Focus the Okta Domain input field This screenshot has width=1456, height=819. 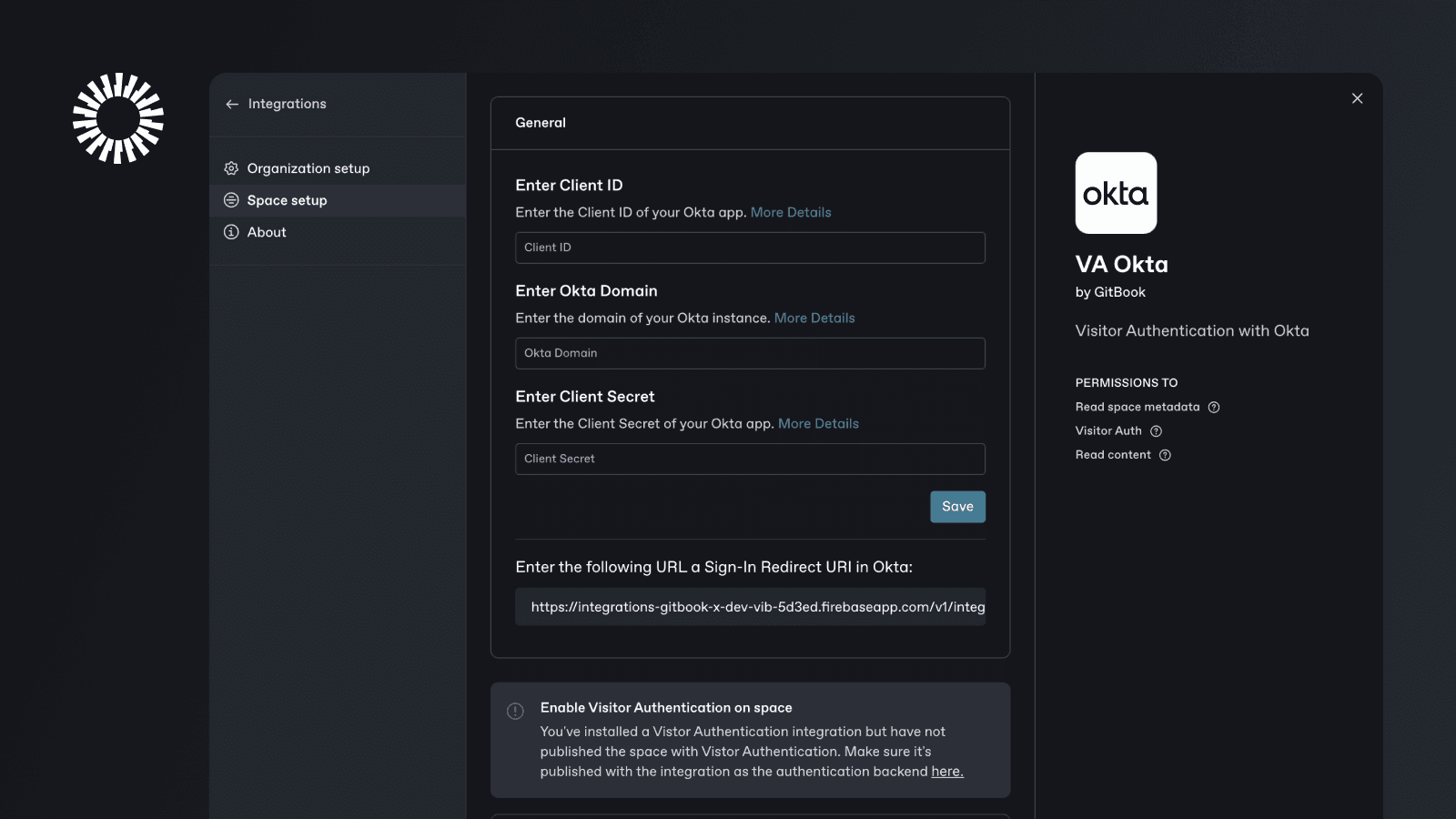click(750, 353)
